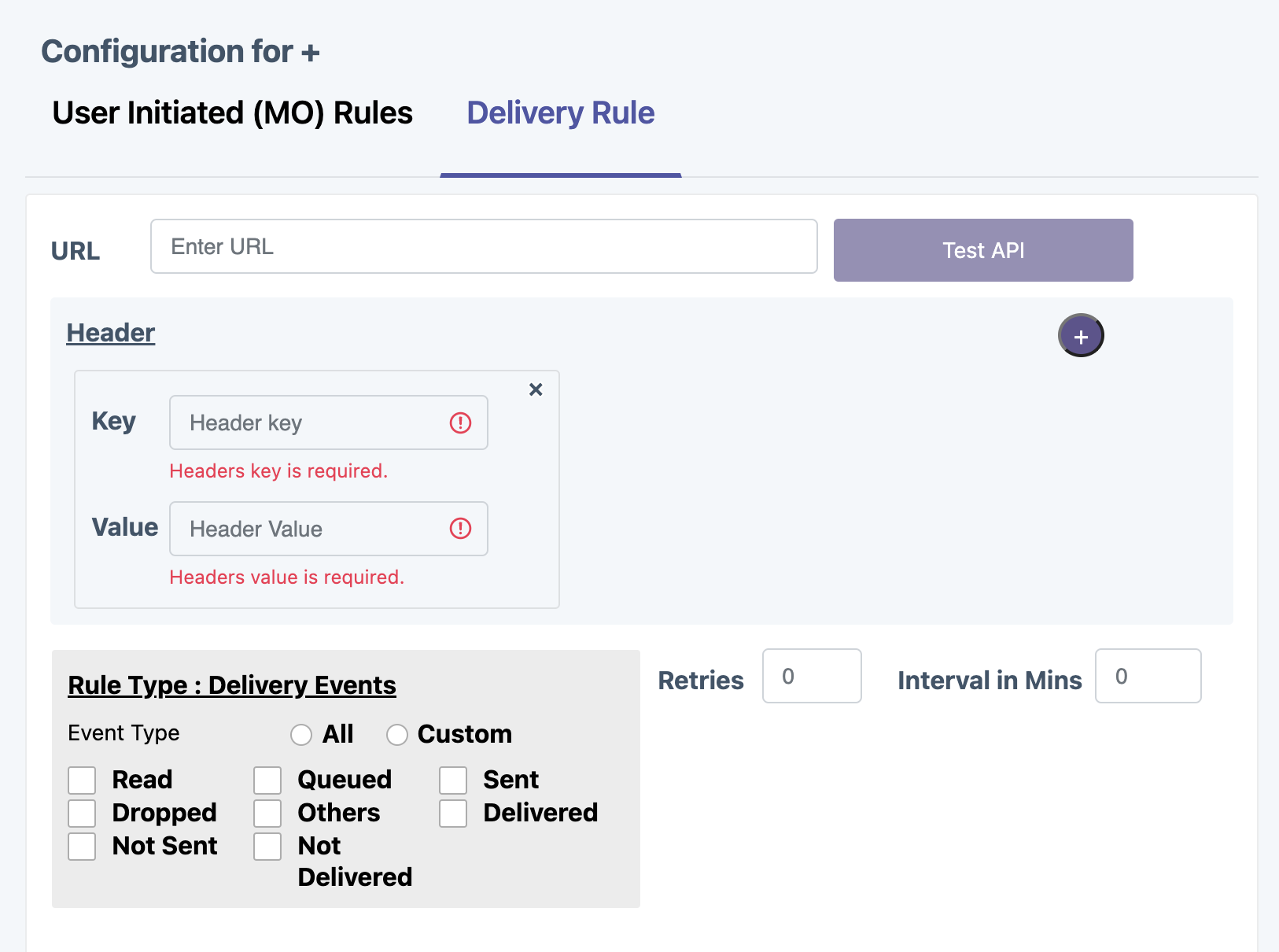Enable the Queued event checkbox

point(267,780)
